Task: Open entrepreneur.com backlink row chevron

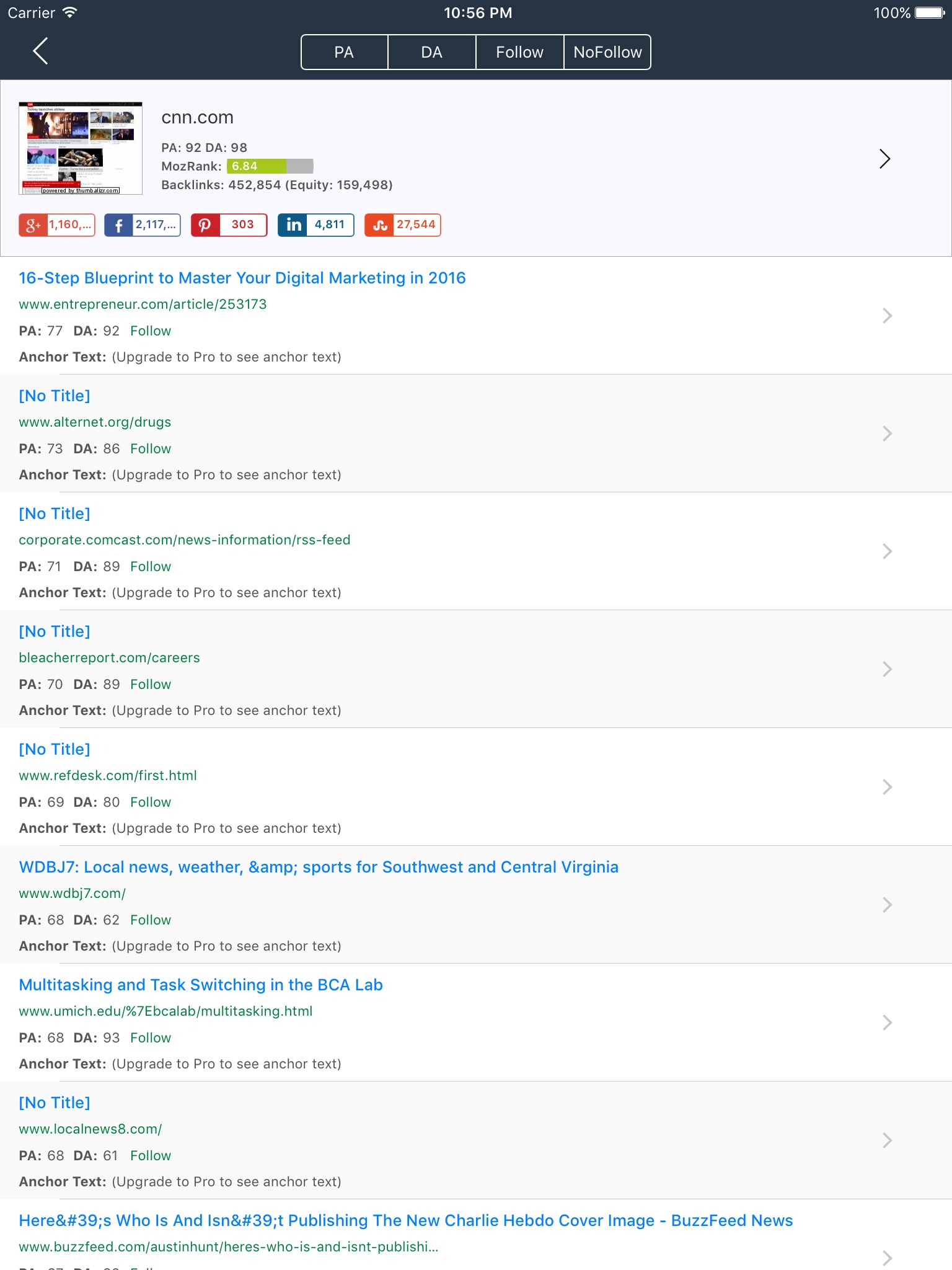Action: [888, 316]
